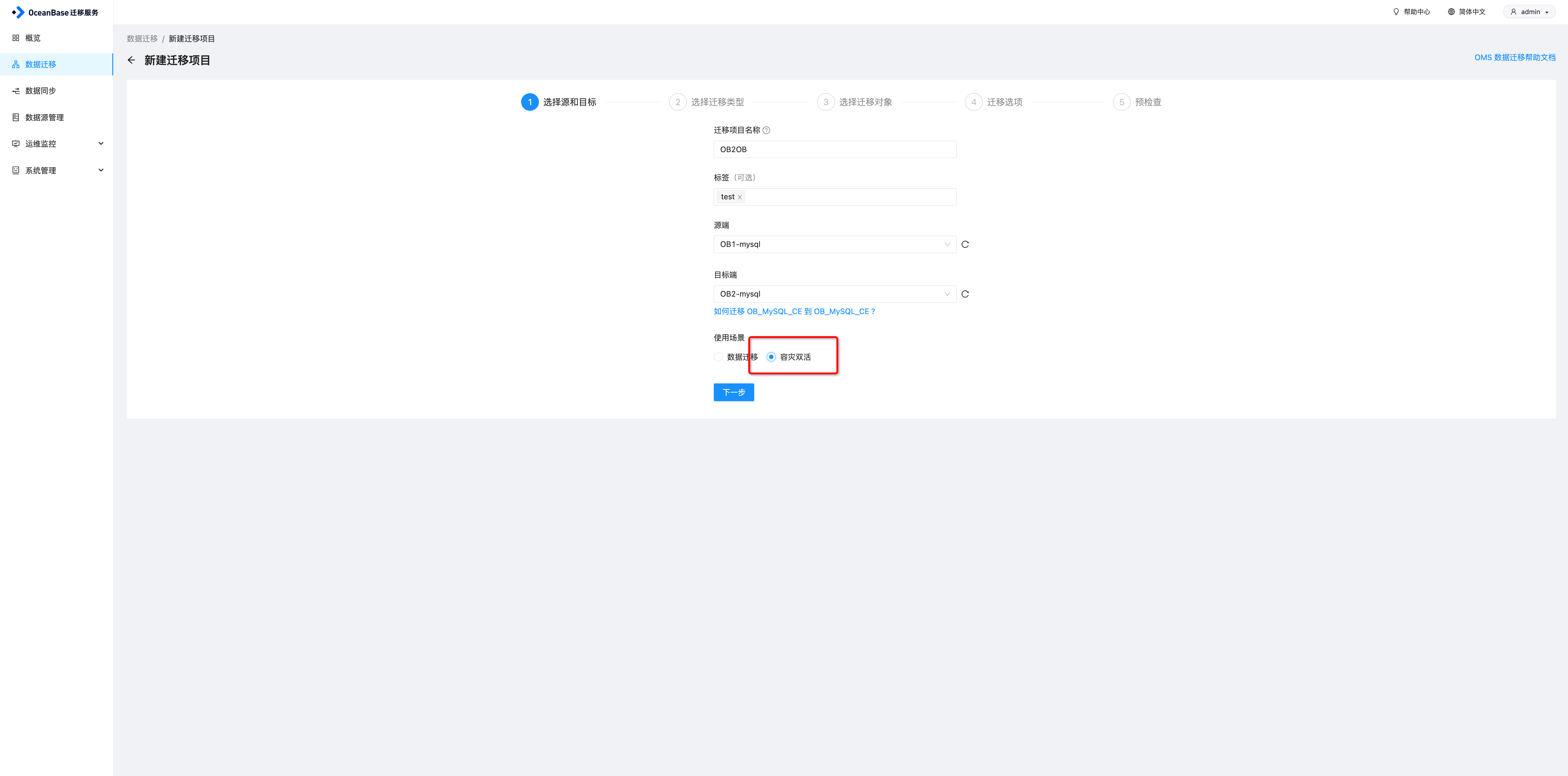
Task: Select the 数据迁移 radio button
Action: pos(718,357)
